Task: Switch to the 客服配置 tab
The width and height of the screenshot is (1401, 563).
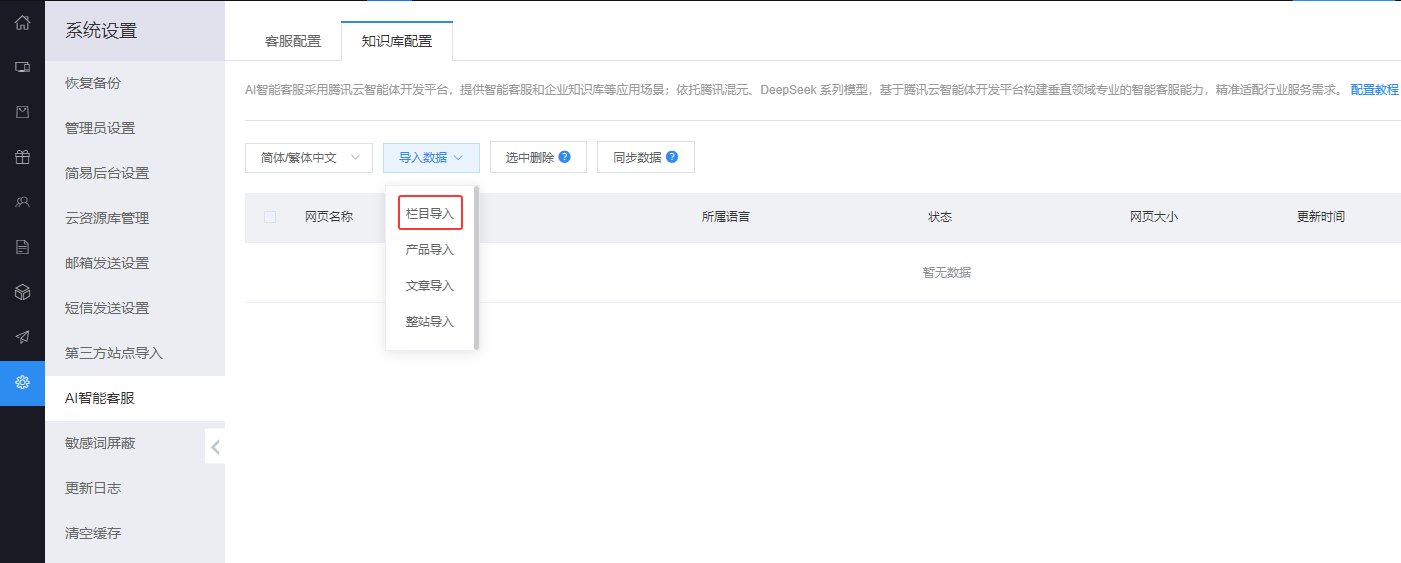Action: (293, 41)
